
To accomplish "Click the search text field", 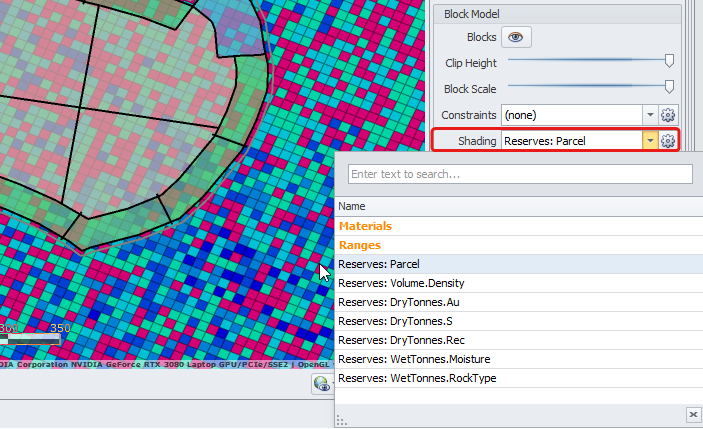I will pos(520,174).
